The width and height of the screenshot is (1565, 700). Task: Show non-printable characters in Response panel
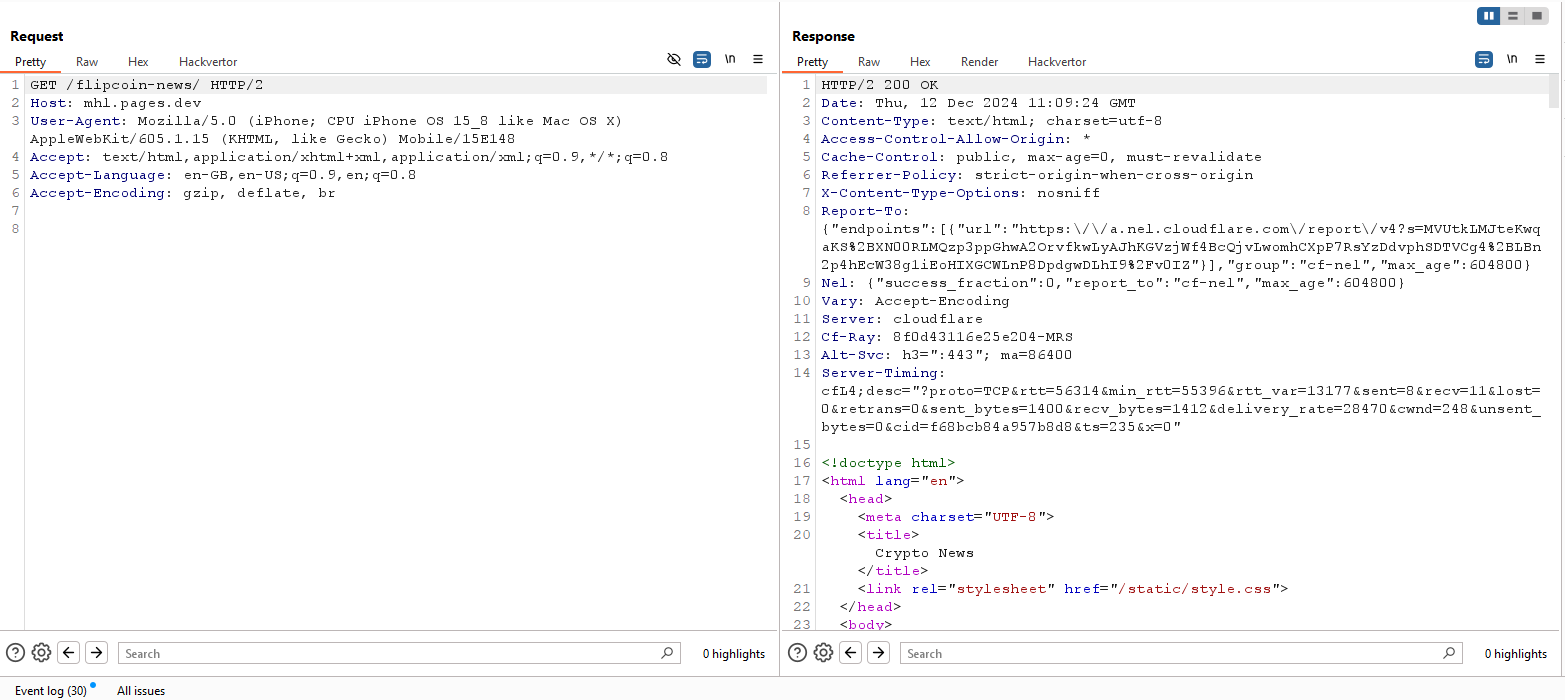[1512, 60]
